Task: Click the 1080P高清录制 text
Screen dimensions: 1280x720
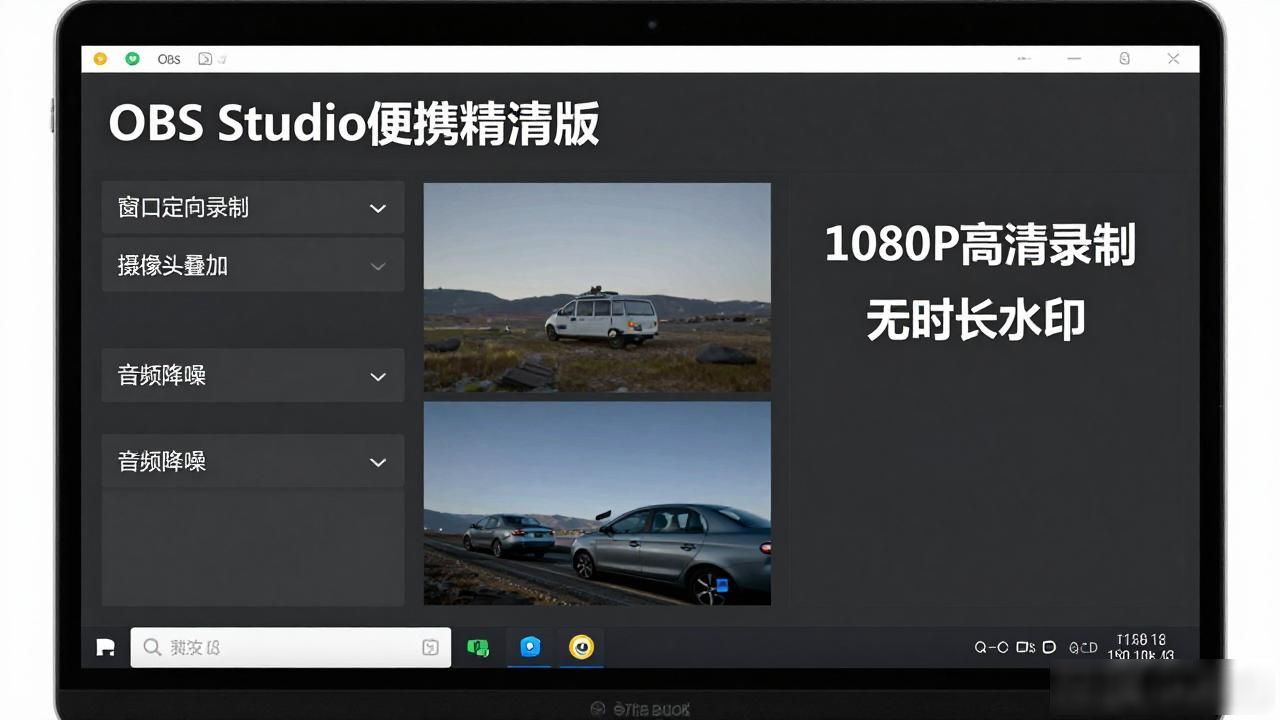Action: point(980,245)
